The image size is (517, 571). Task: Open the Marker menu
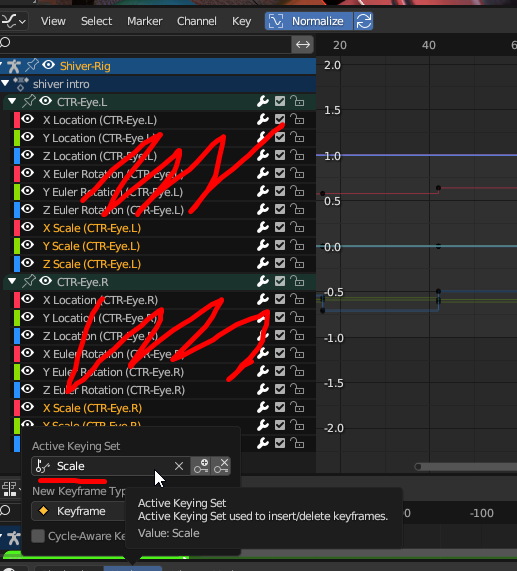click(145, 21)
